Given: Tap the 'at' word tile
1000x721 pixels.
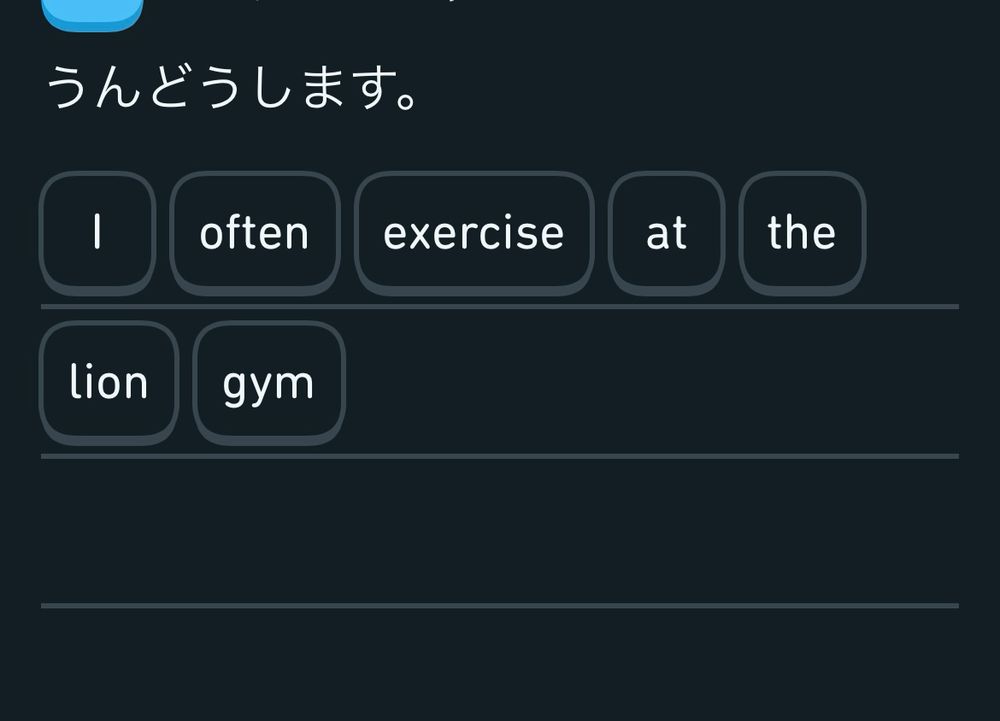Looking at the screenshot, I should (x=666, y=233).
